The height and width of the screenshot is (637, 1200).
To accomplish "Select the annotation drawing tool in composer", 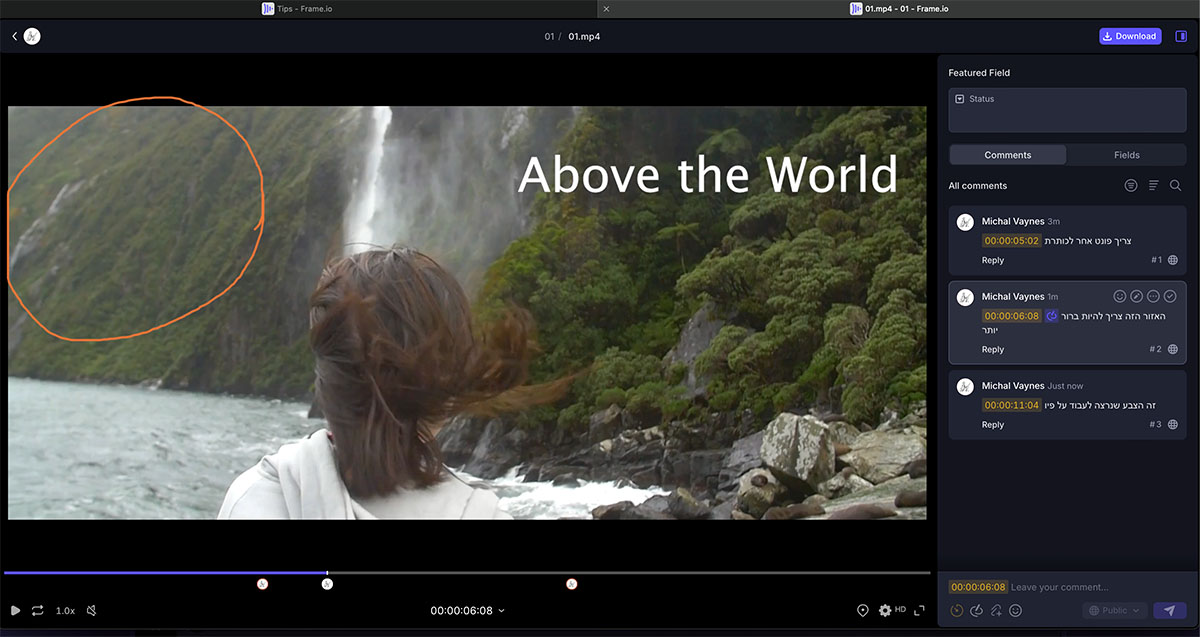I will click(977, 611).
